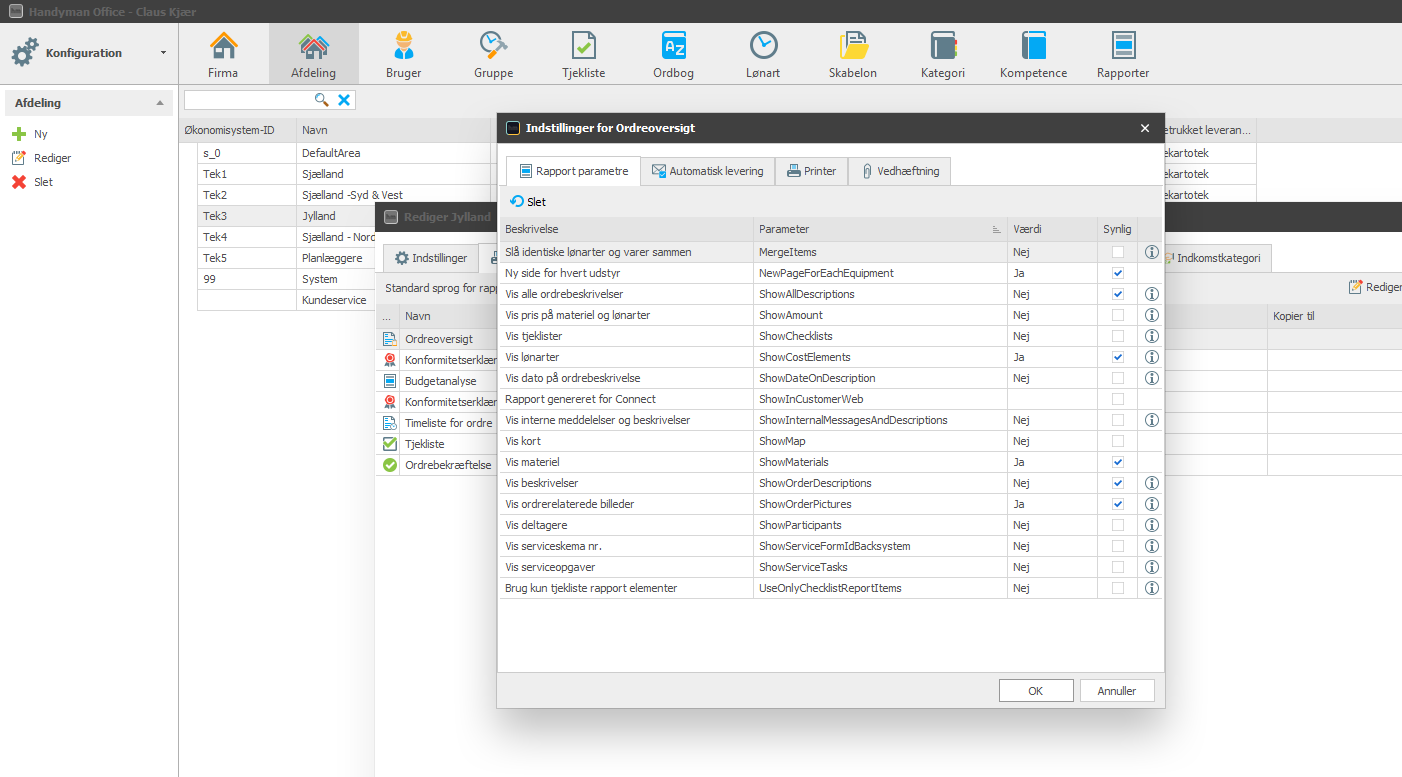Confirm settings with the OK button

(1036, 690)
